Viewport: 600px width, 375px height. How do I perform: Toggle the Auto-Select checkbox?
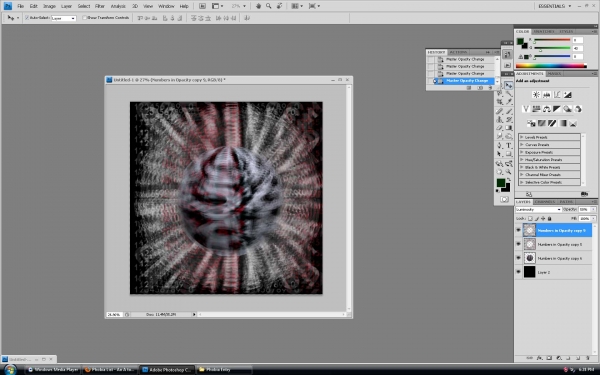[x=27, y=18]
